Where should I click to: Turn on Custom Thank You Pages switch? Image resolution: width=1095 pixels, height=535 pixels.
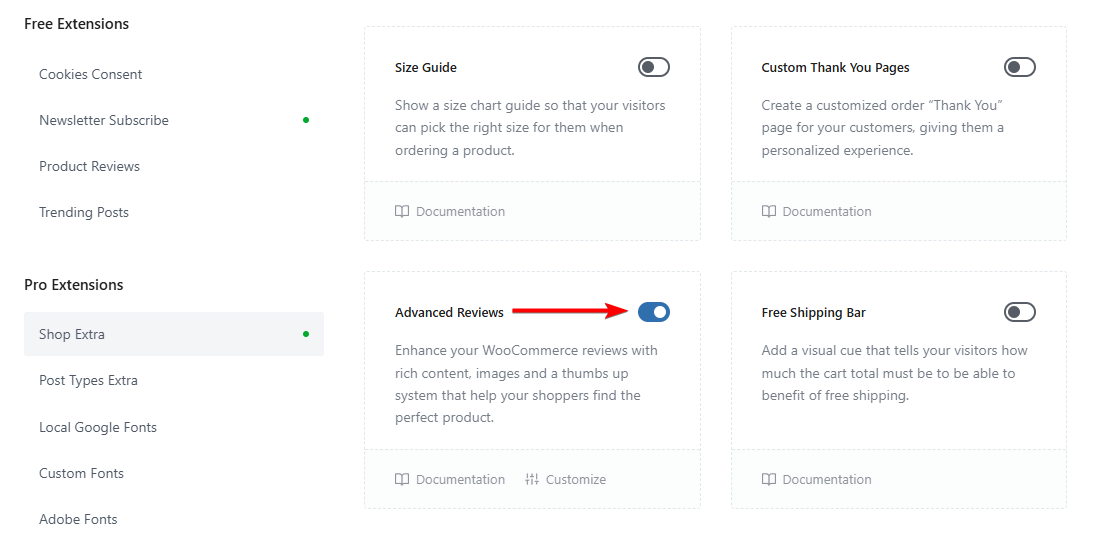pos(1020,67)
